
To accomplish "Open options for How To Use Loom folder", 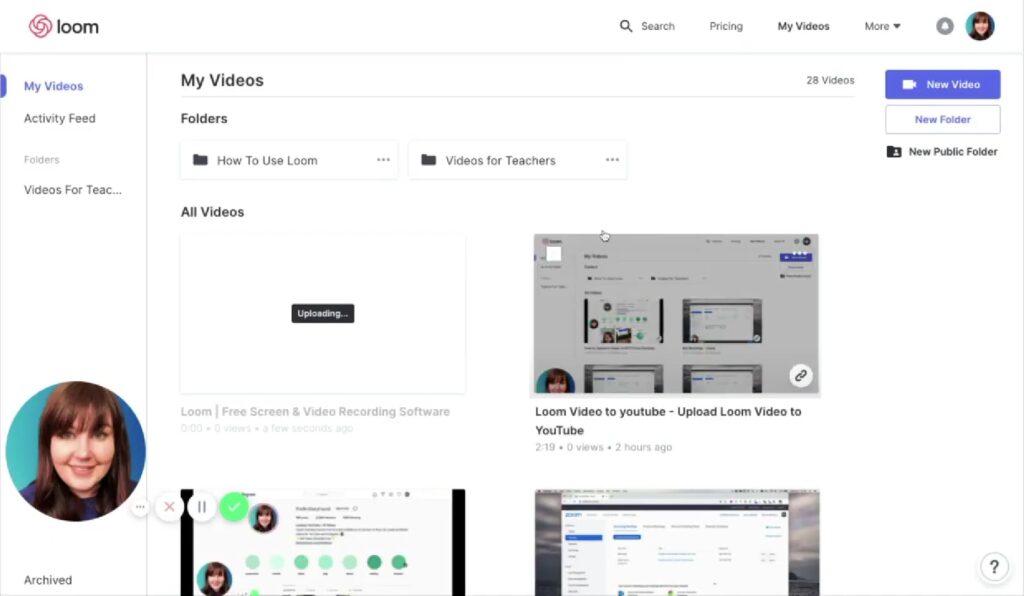I will coord(383,159).
